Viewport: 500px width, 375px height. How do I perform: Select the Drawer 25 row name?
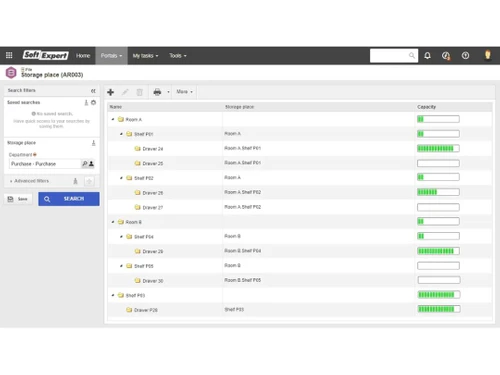[153, 164]
